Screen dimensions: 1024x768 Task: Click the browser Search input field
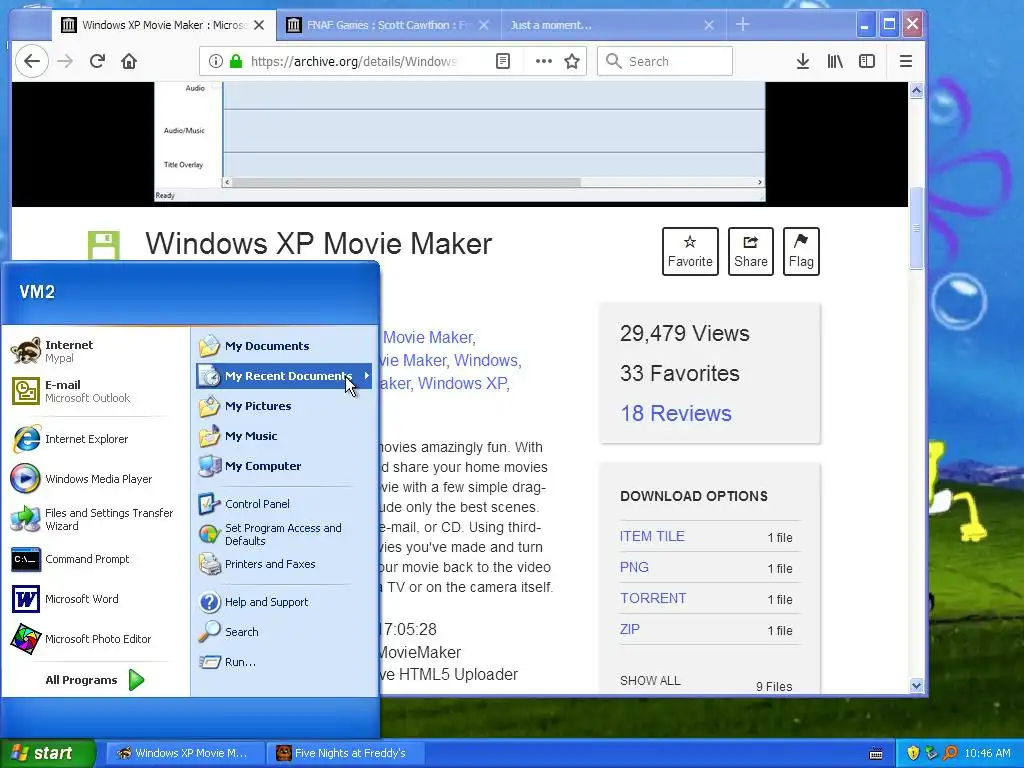[665, 61]
